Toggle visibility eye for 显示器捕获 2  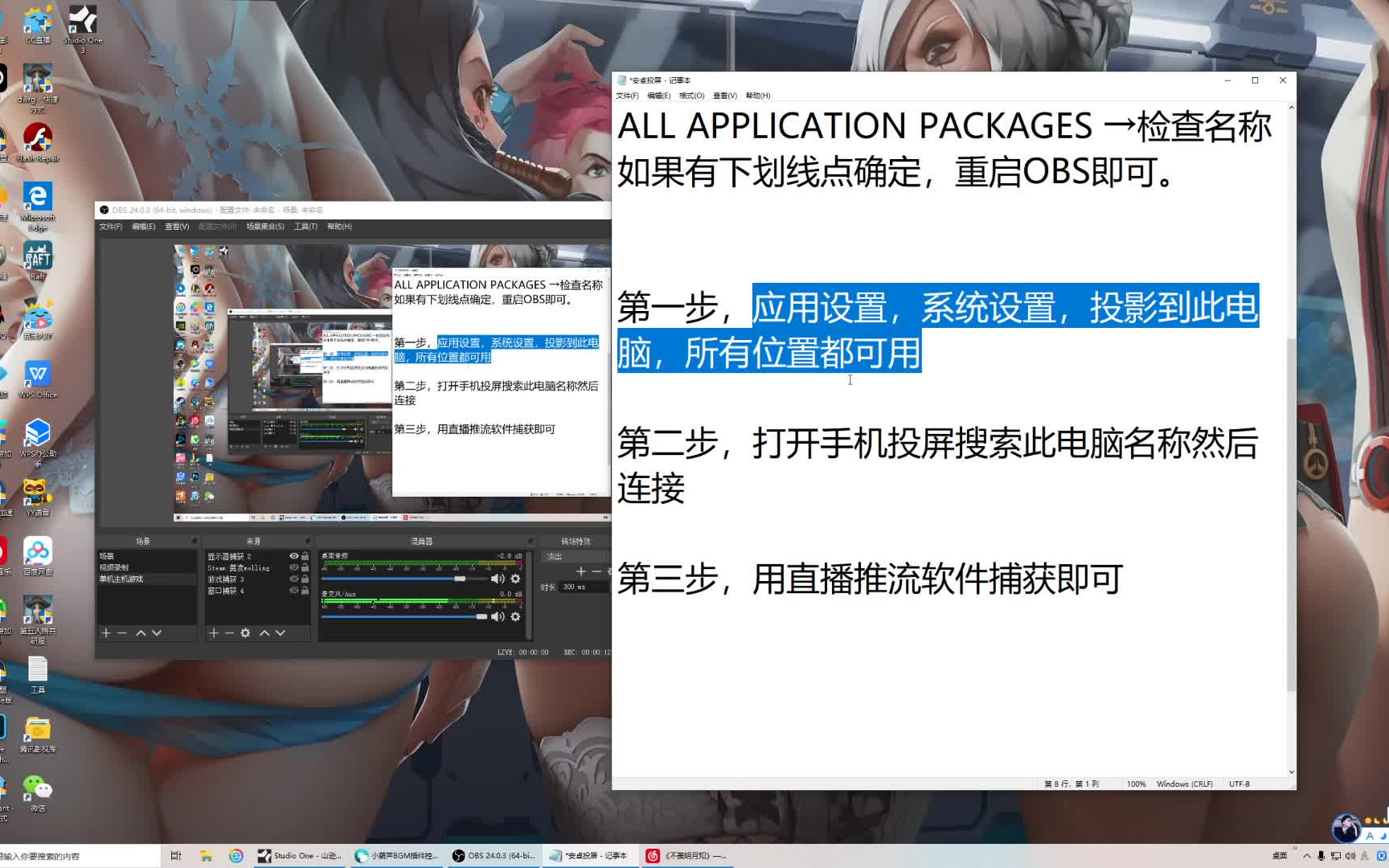click(x=293, y=556)
